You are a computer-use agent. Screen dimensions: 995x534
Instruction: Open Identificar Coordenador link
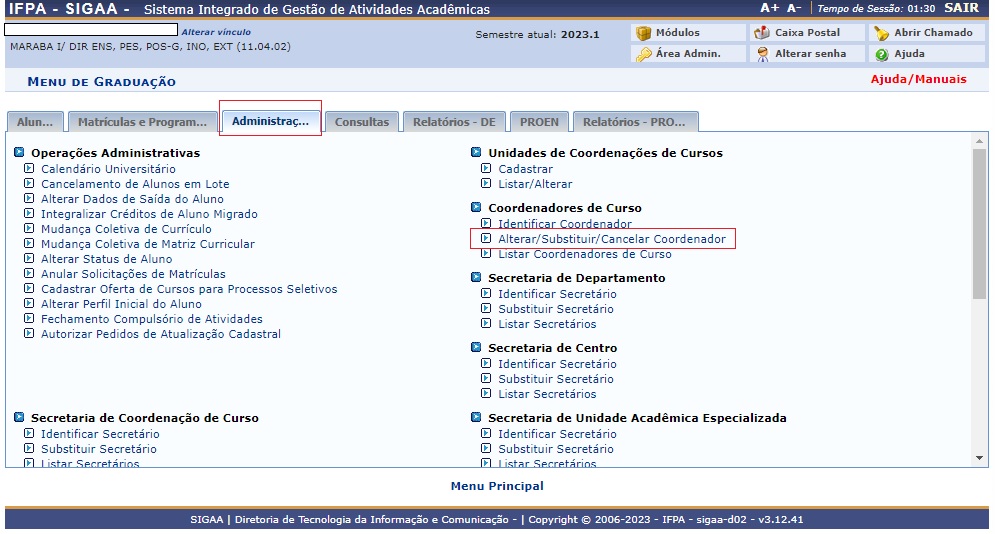565,224
